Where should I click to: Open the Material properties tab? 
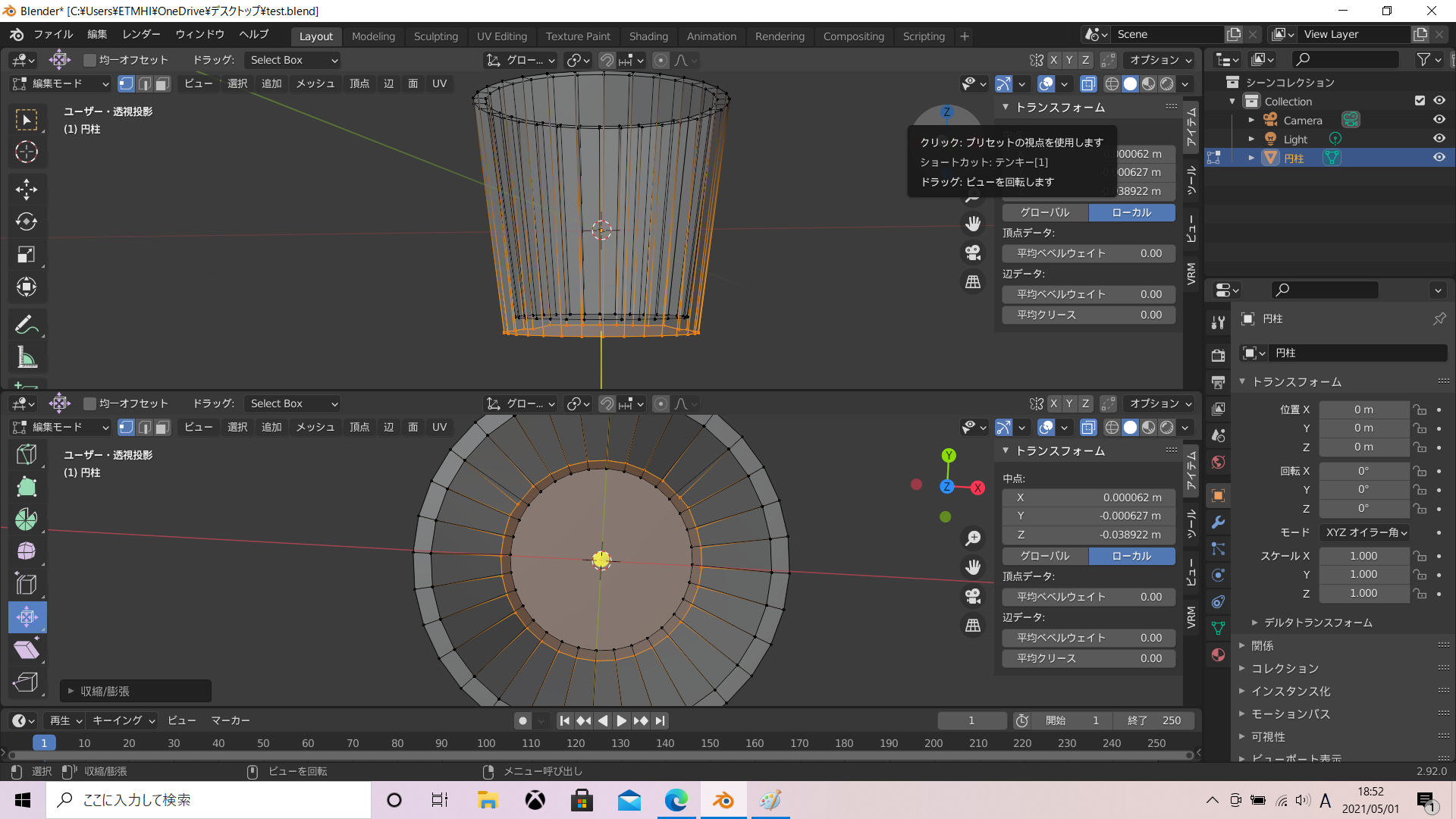tap(1218, 655)
